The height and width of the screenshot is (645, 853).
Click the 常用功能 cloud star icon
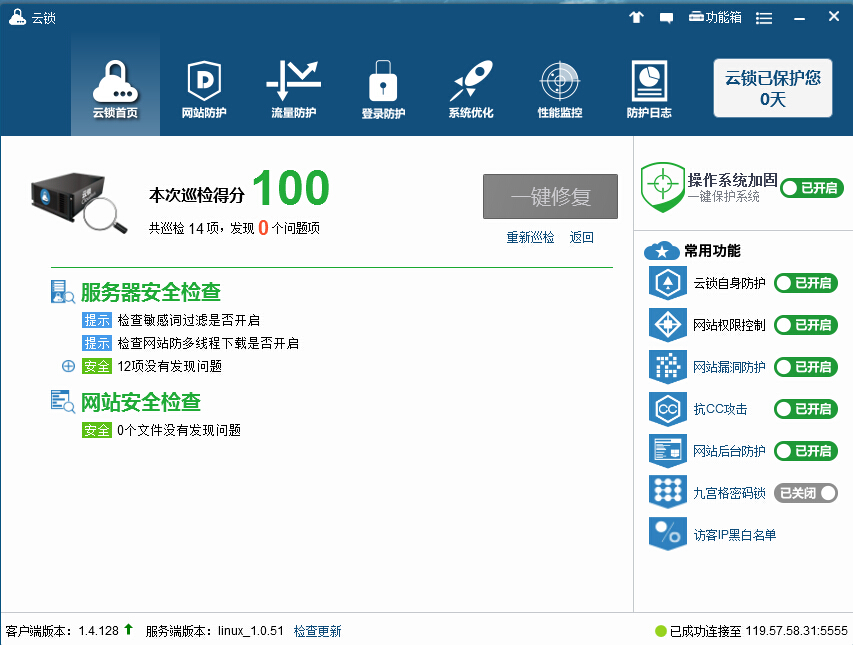click(x=662, y=251)
